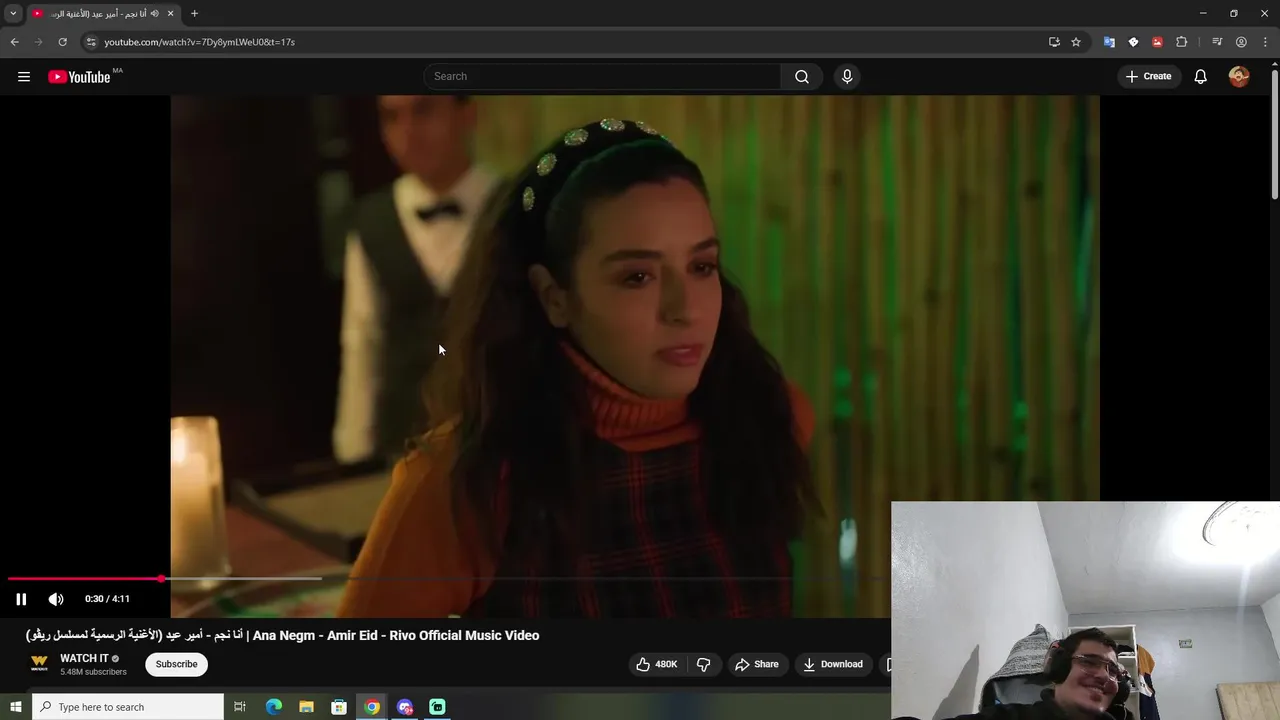
Task: Subscribe to WATCH IT channel
Action: coord(176,664)
